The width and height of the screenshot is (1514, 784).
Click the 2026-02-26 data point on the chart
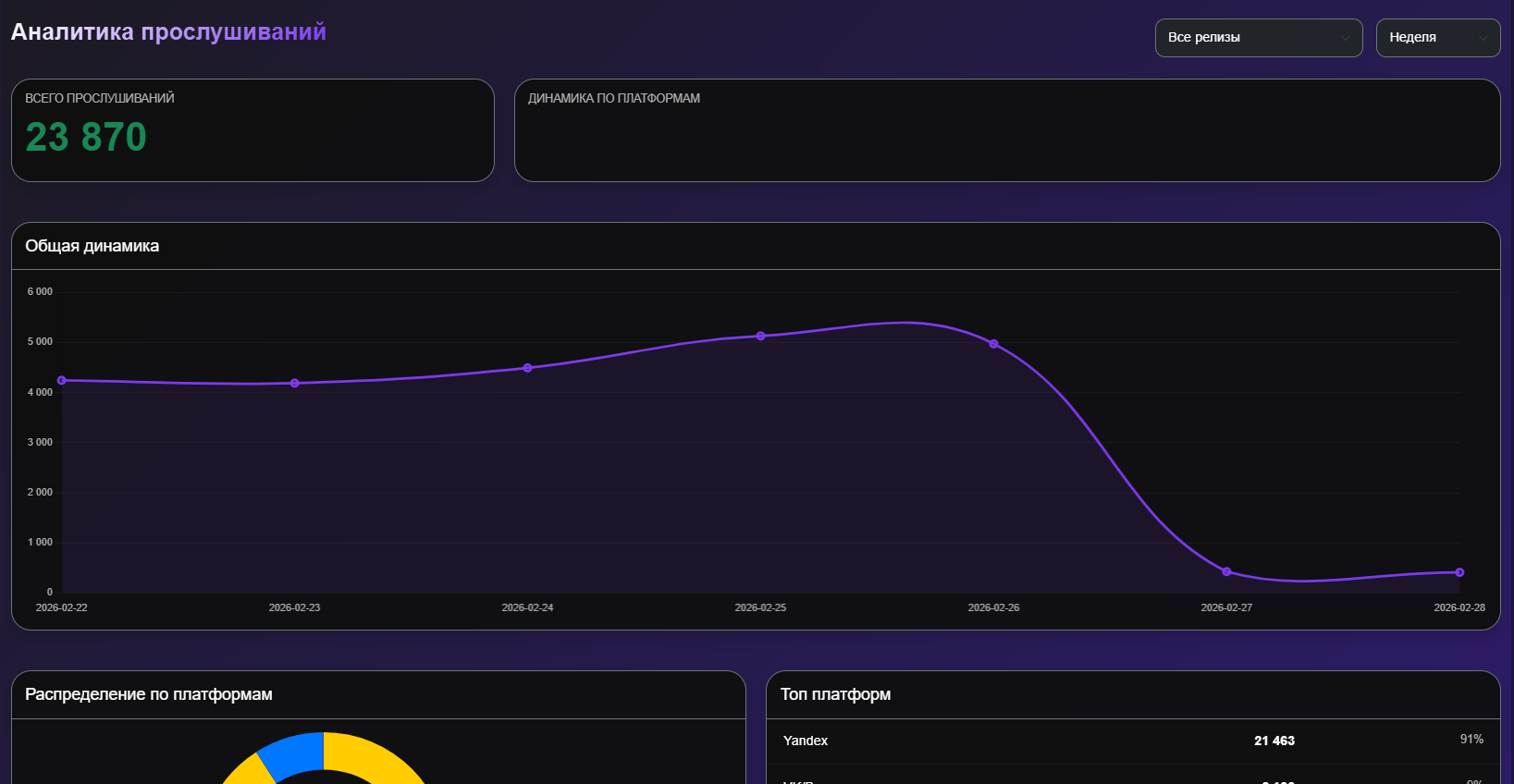(x=994, y=344)
